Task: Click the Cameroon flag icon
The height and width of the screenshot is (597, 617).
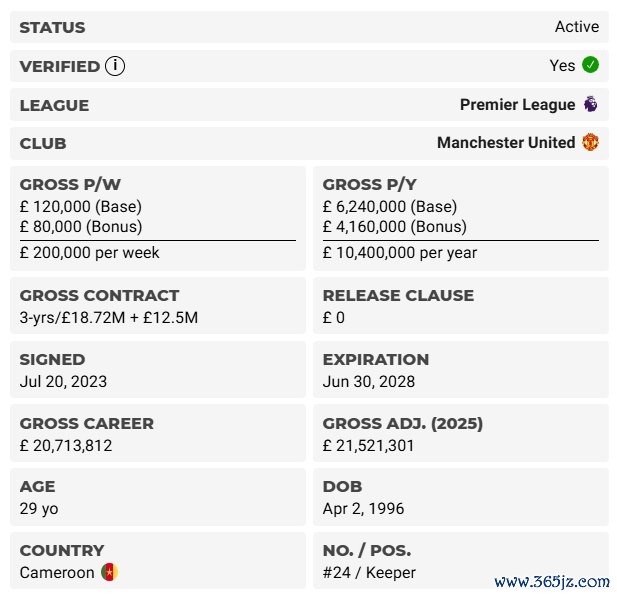Action: point(109,573)
